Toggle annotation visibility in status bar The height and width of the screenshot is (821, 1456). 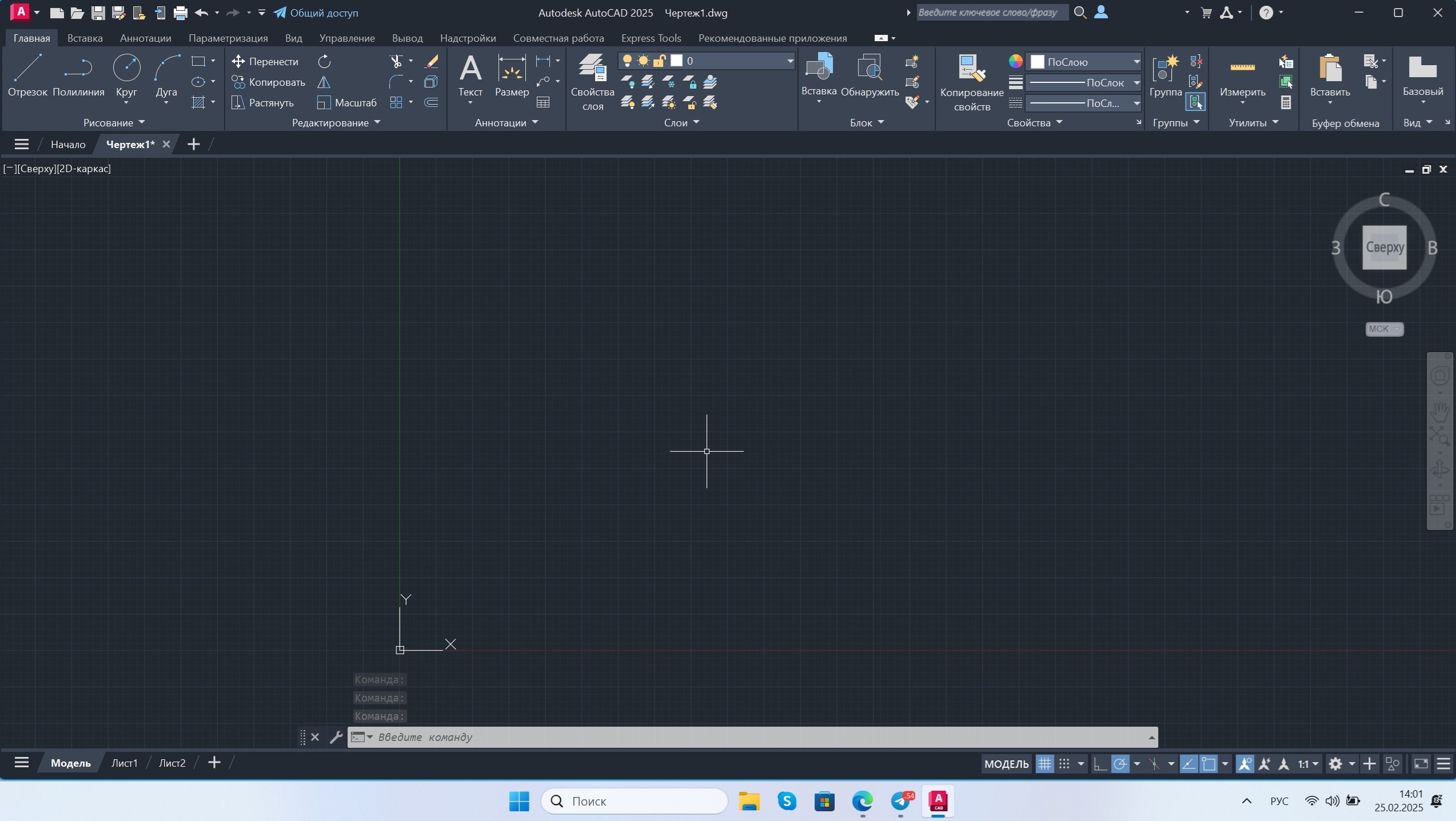[x=1244, y=764]
